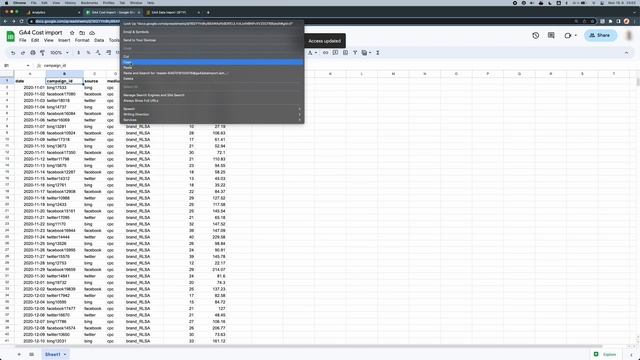Open the File menu

pyautogui.click(x=22, y=40)
